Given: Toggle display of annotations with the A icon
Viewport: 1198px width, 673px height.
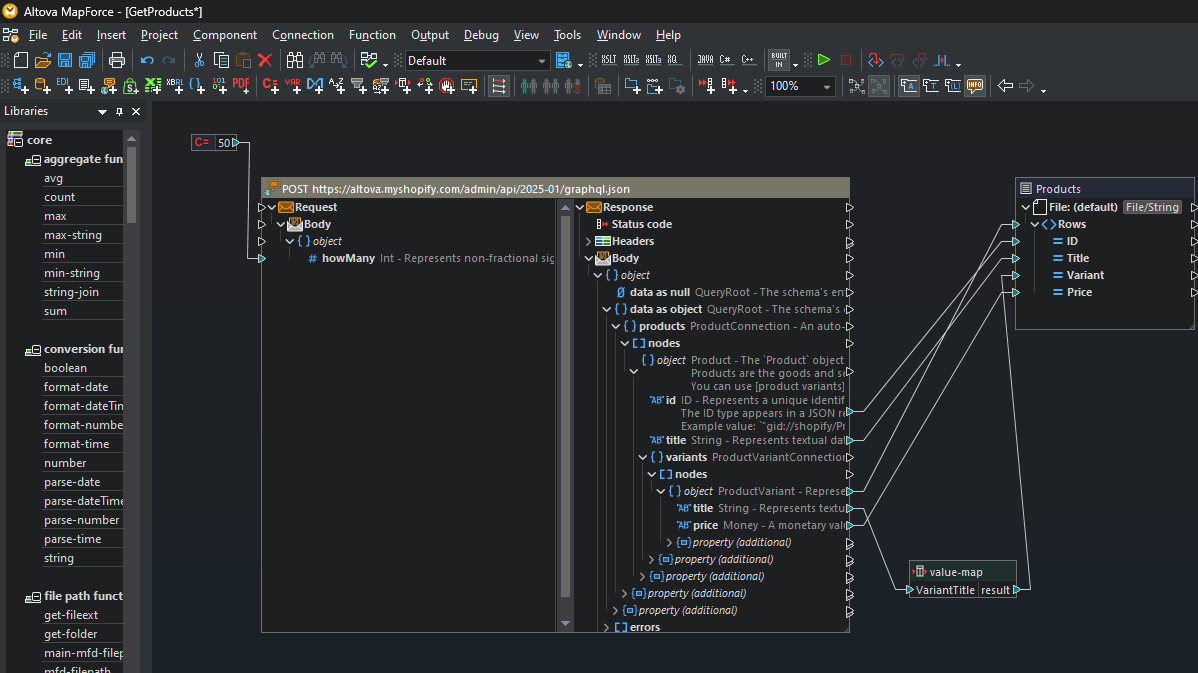Looking at the screenshot, I should point(910,86).
